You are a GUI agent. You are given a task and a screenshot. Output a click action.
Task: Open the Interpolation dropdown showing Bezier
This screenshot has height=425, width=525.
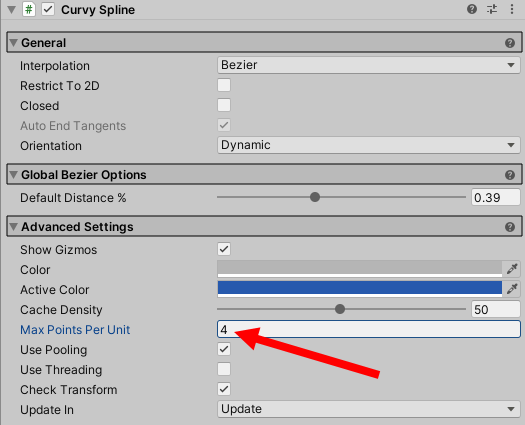[369, 65]
